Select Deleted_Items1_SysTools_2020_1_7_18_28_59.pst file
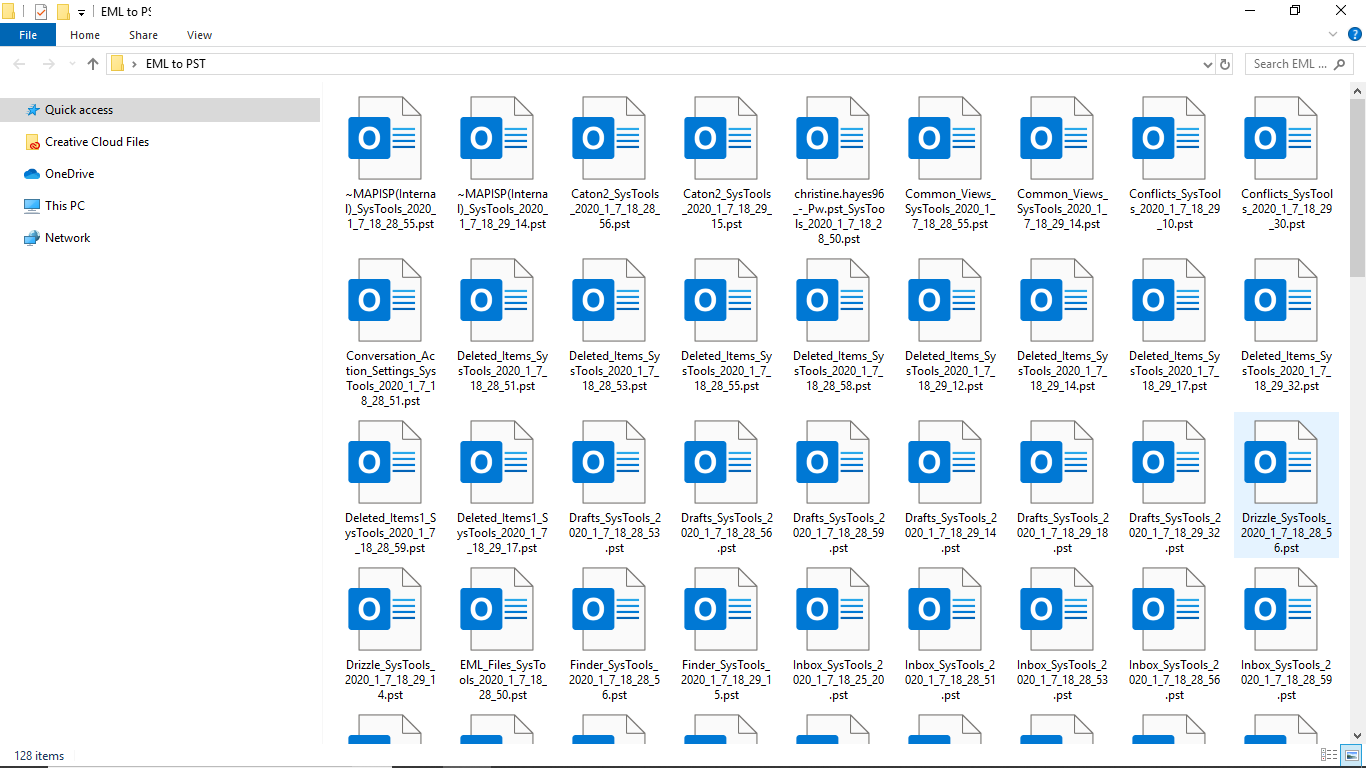 pos(389,487)
